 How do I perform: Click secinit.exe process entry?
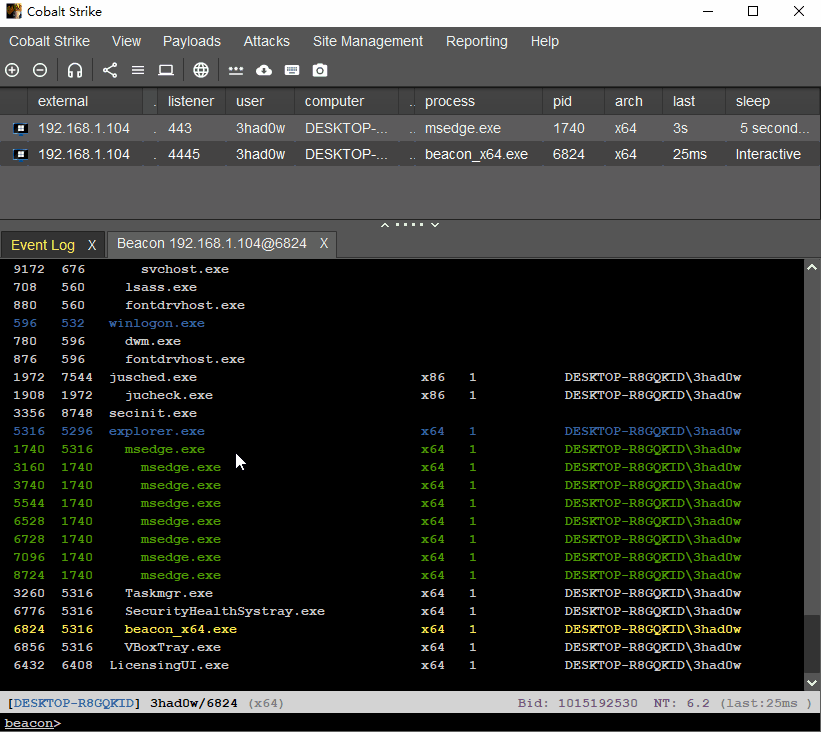click(153, 413)
